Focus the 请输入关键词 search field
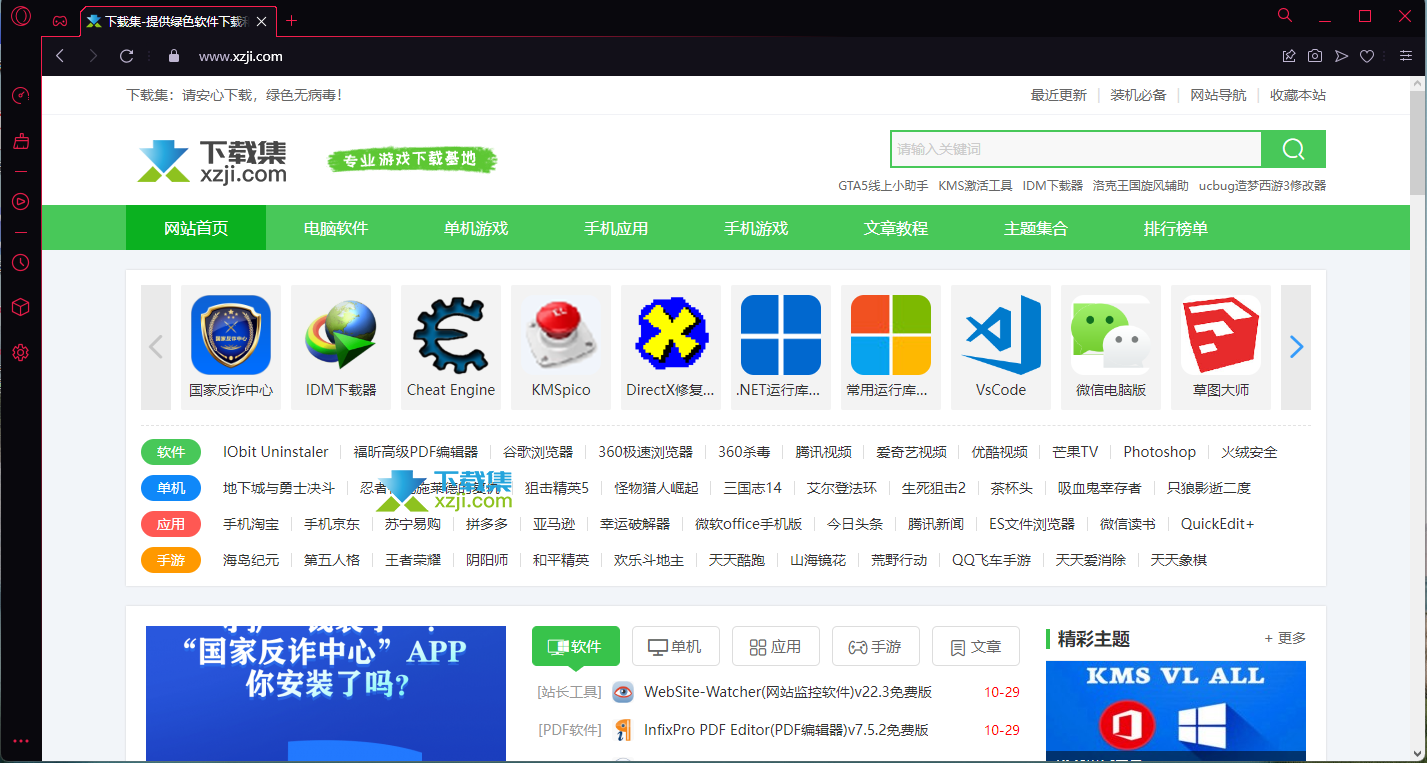Screen dimensions: 1427x763 [1076, 149]
